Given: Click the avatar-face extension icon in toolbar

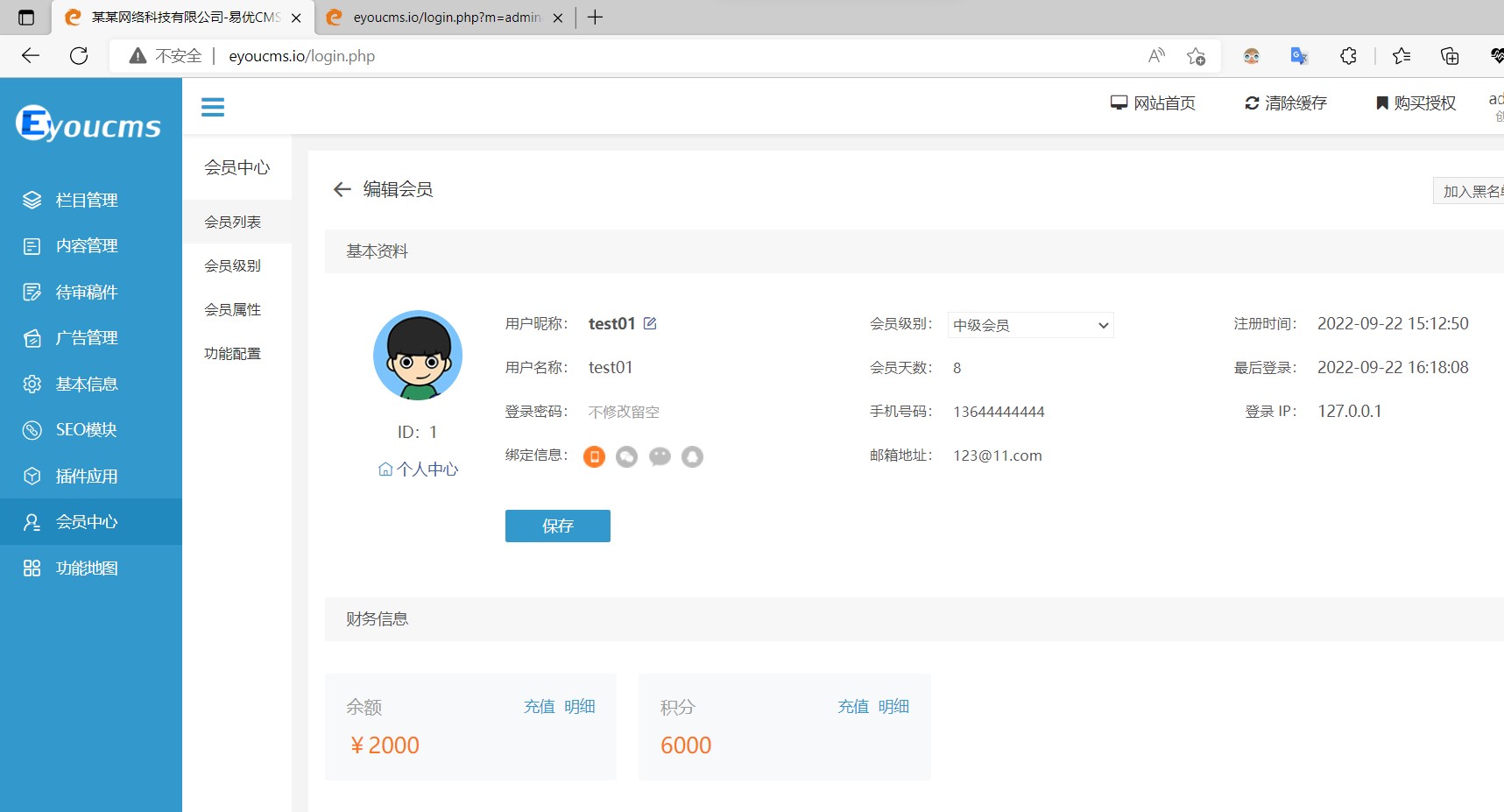Looking at the screenshot, I should point(1251,56).
